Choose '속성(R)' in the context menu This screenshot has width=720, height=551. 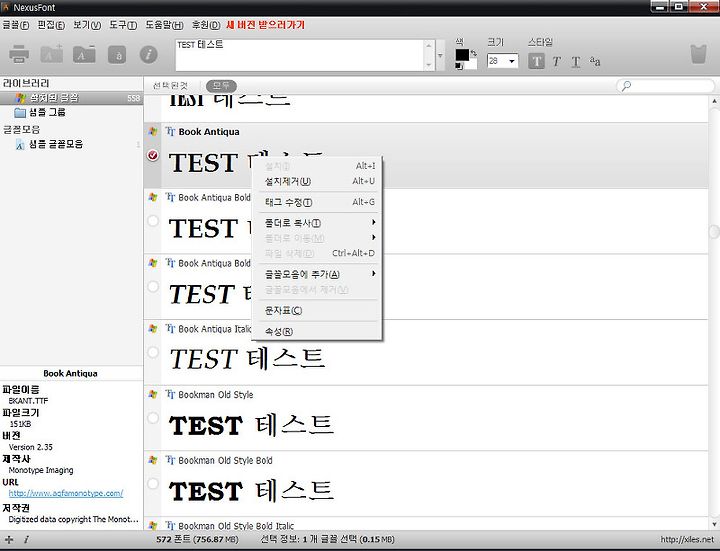[x=318, y=331]
